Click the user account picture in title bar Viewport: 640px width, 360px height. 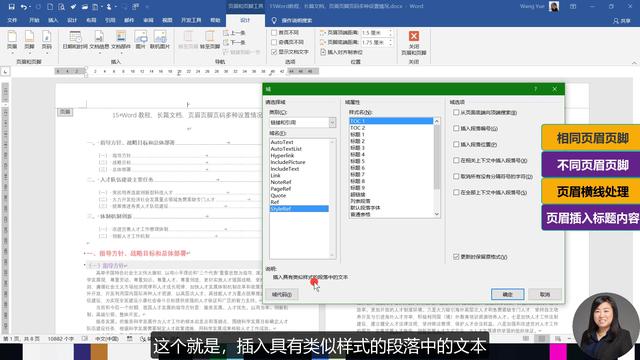point(554,7)
